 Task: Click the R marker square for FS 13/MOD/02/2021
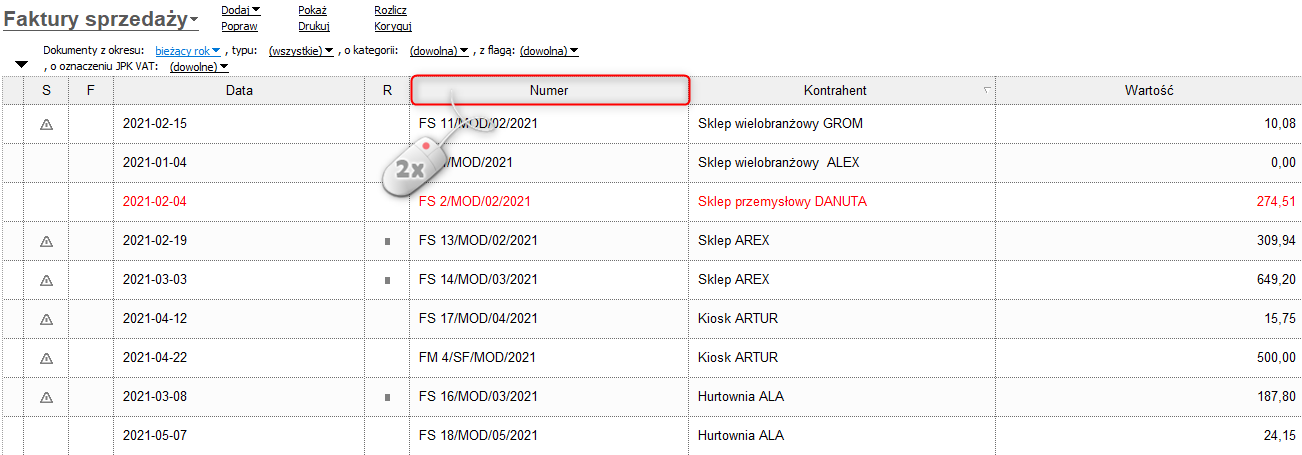387,241
